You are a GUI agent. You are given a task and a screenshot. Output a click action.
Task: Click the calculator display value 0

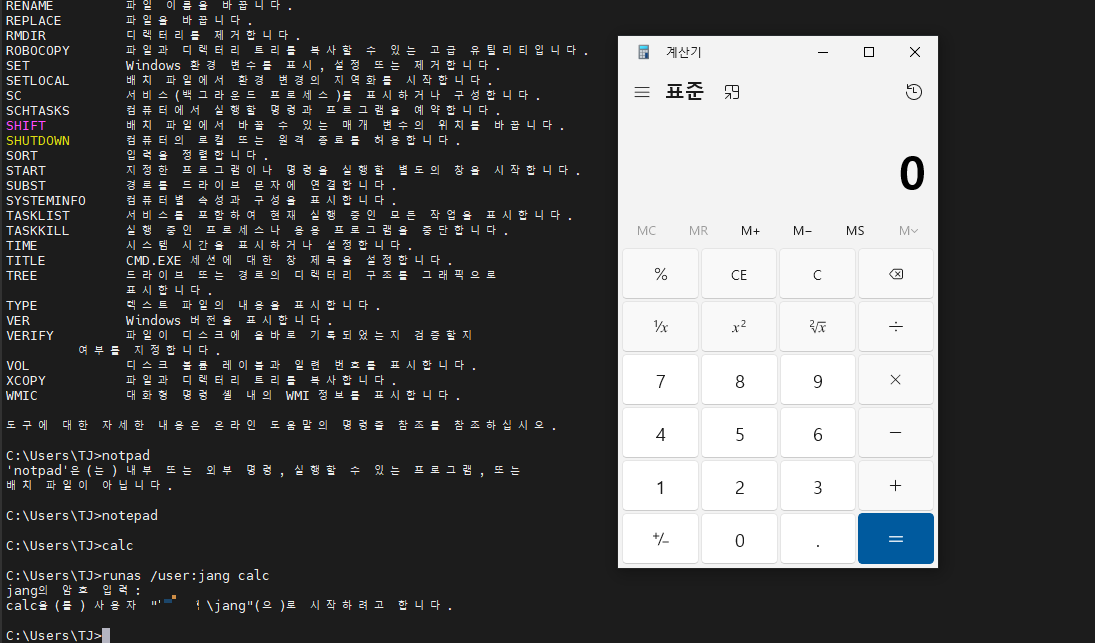tap(911, 173)
